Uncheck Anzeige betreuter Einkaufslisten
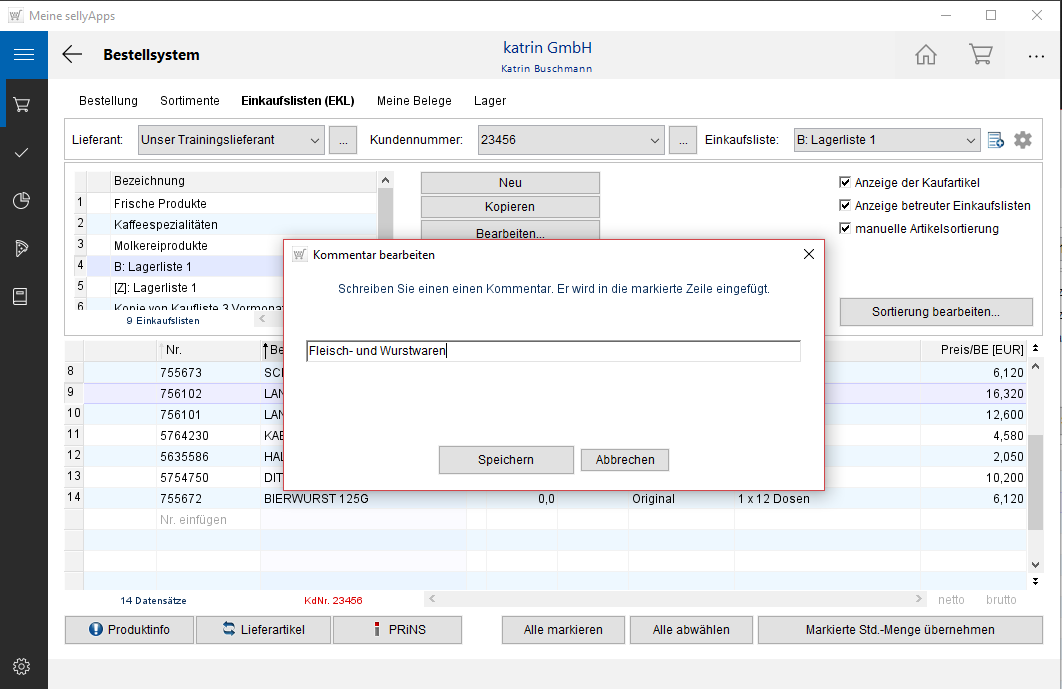The image size is (1062, 689). 845,206
